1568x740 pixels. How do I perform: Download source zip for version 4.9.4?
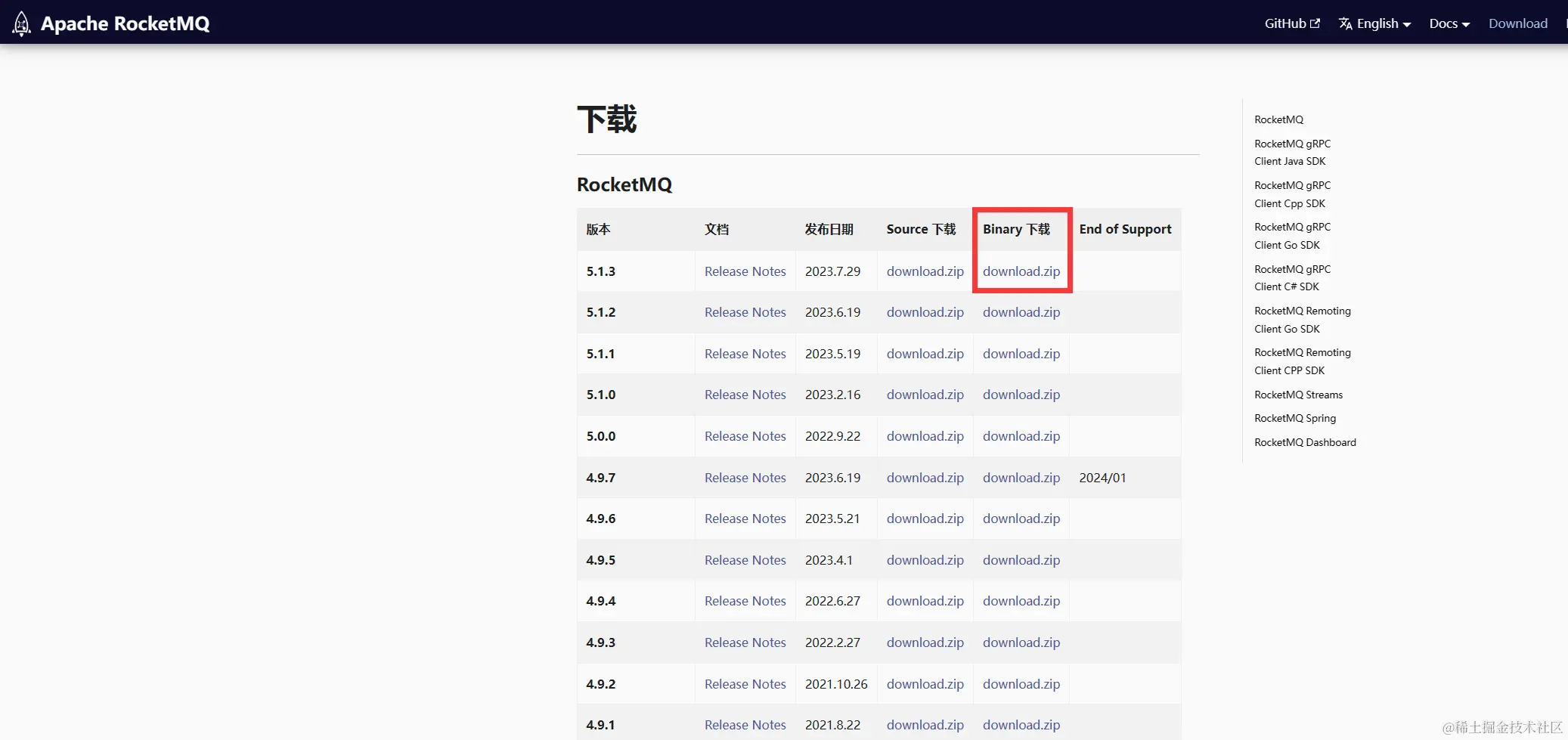click(925, 601)
